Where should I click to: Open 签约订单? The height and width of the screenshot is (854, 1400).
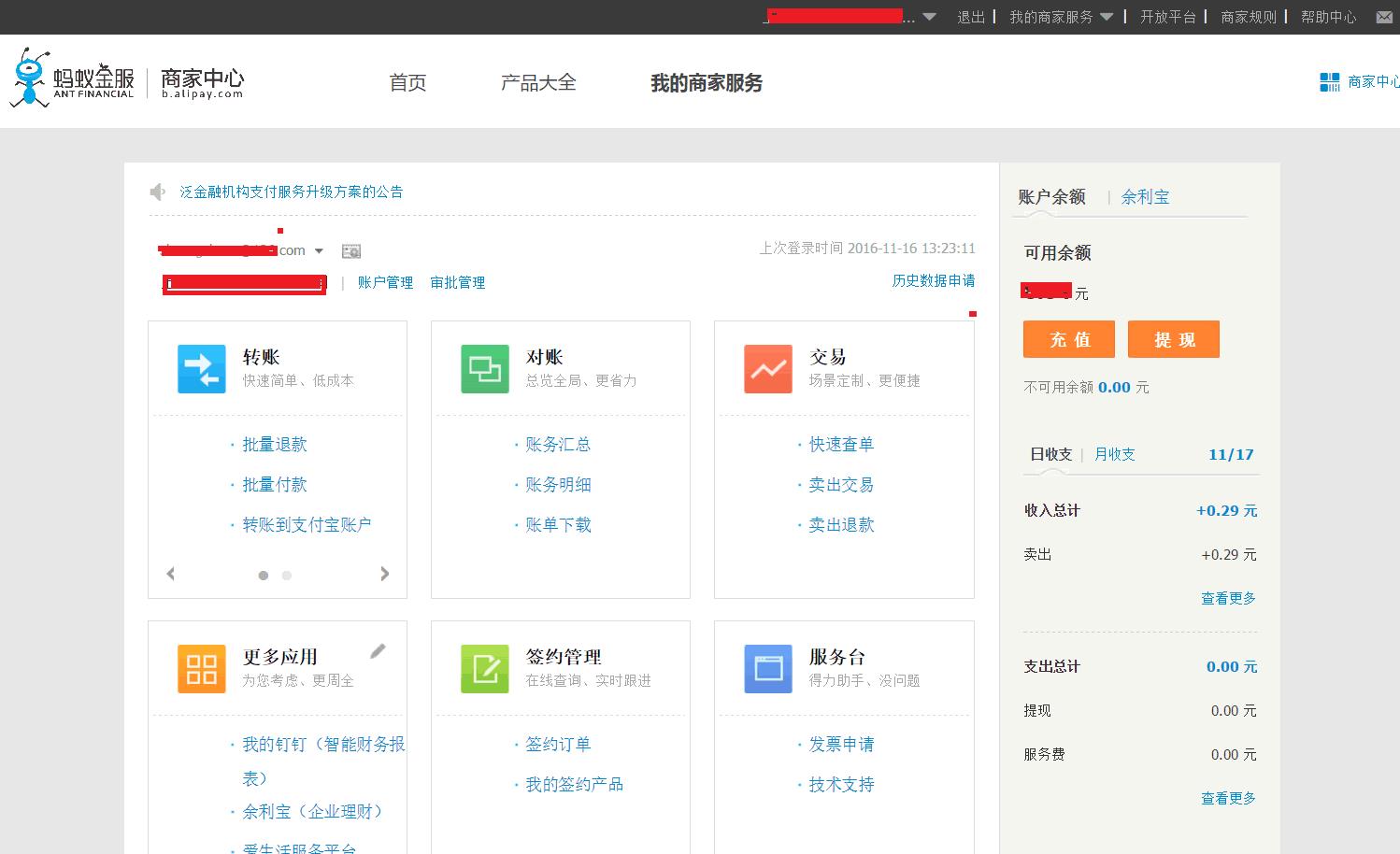point(558,745)
